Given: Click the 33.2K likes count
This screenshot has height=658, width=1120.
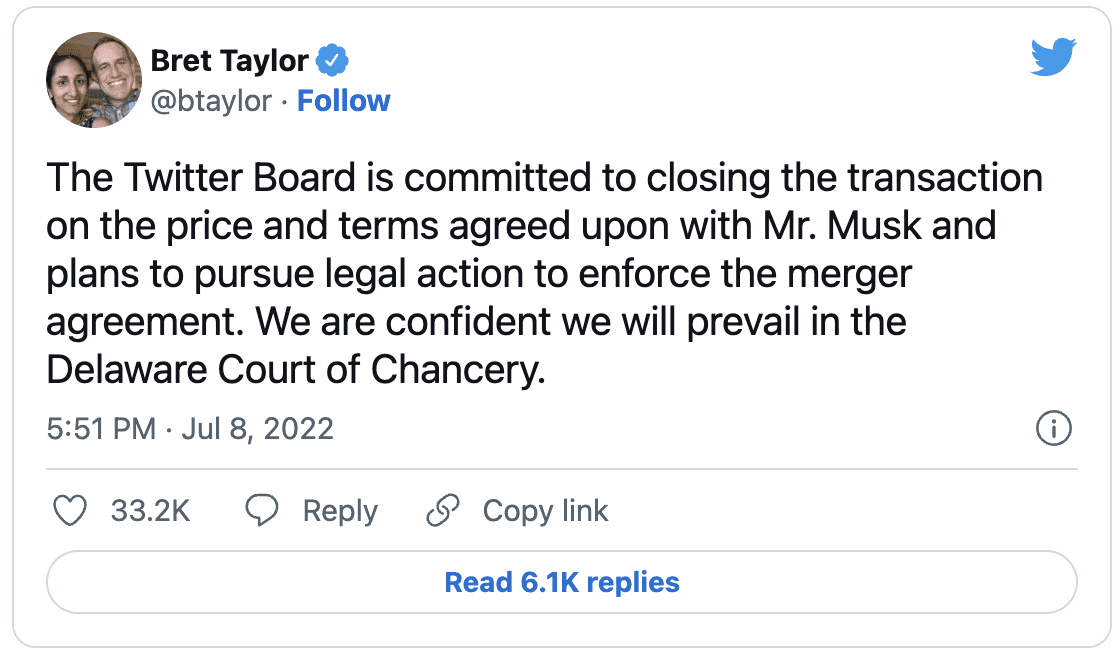Looking at the screenshot, I should [150, 511].
